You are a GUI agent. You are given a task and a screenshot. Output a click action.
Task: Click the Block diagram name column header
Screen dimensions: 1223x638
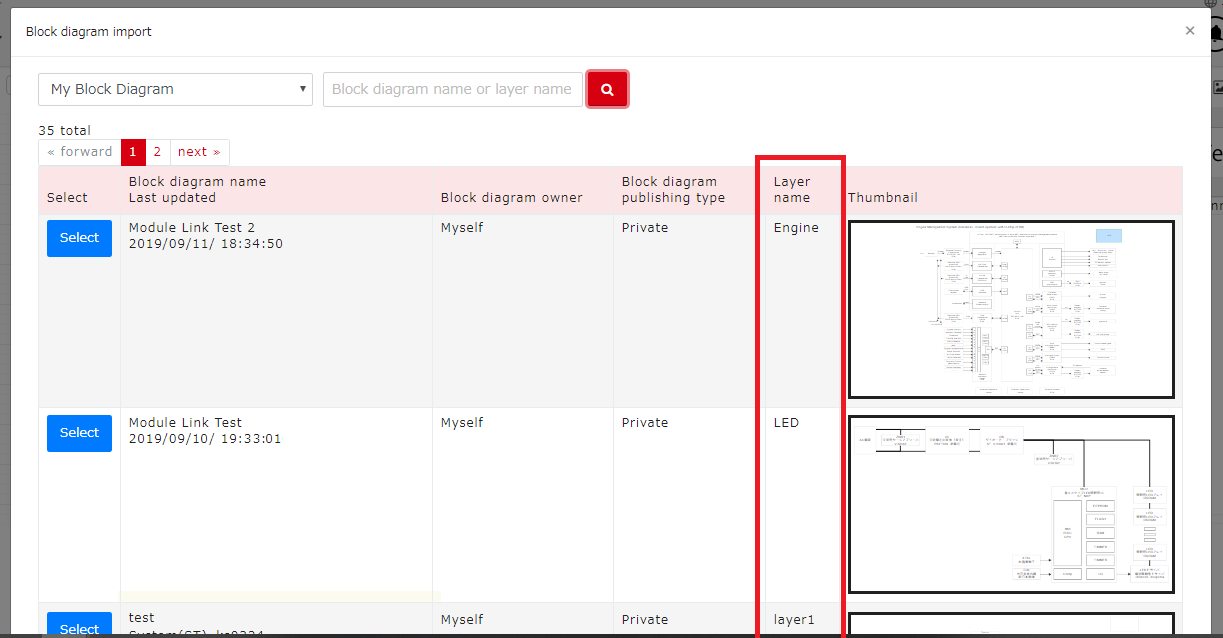[197, 181]
